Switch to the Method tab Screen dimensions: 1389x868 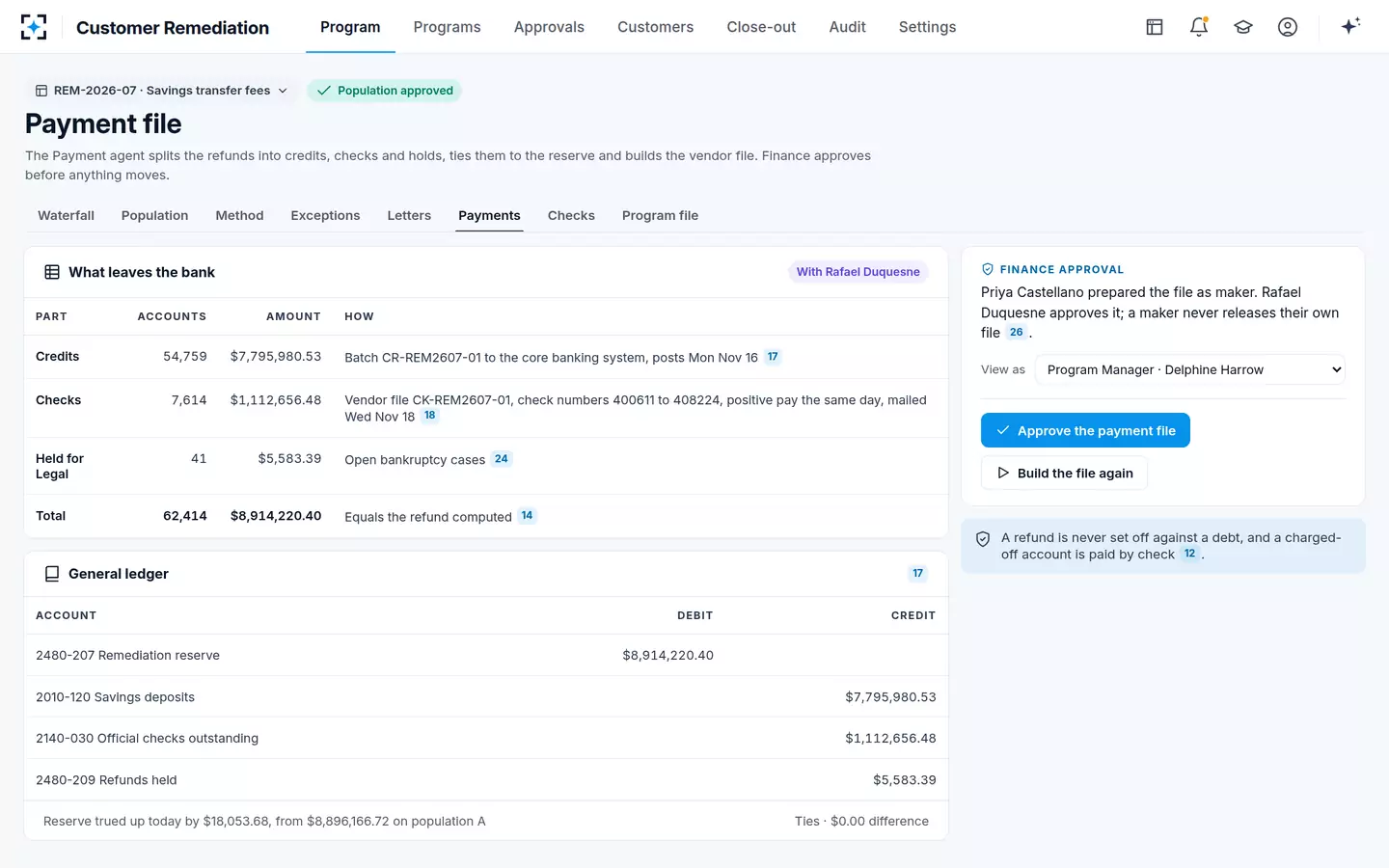[239, 215]
